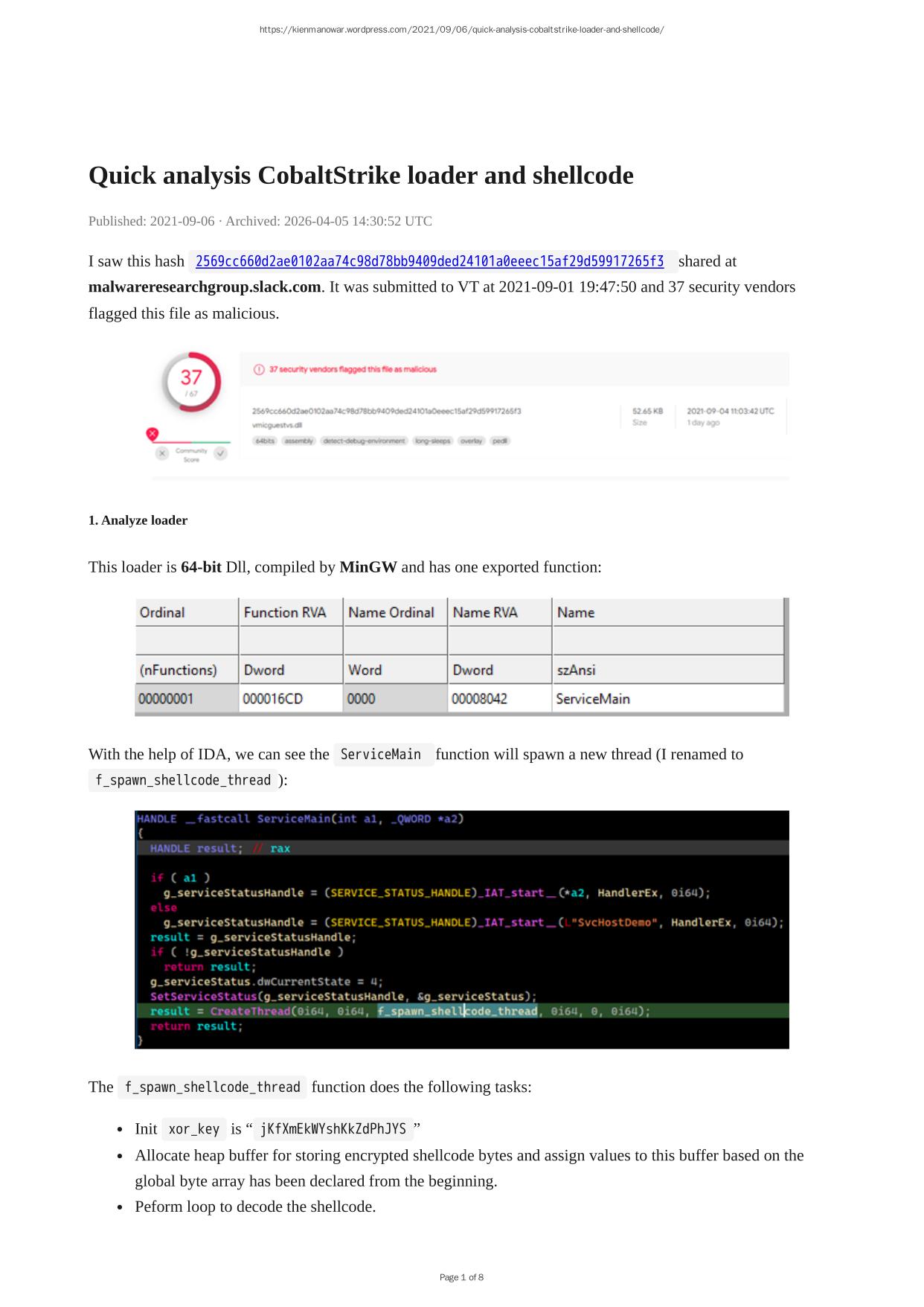Click the 37/67 detection score circle

192,382
